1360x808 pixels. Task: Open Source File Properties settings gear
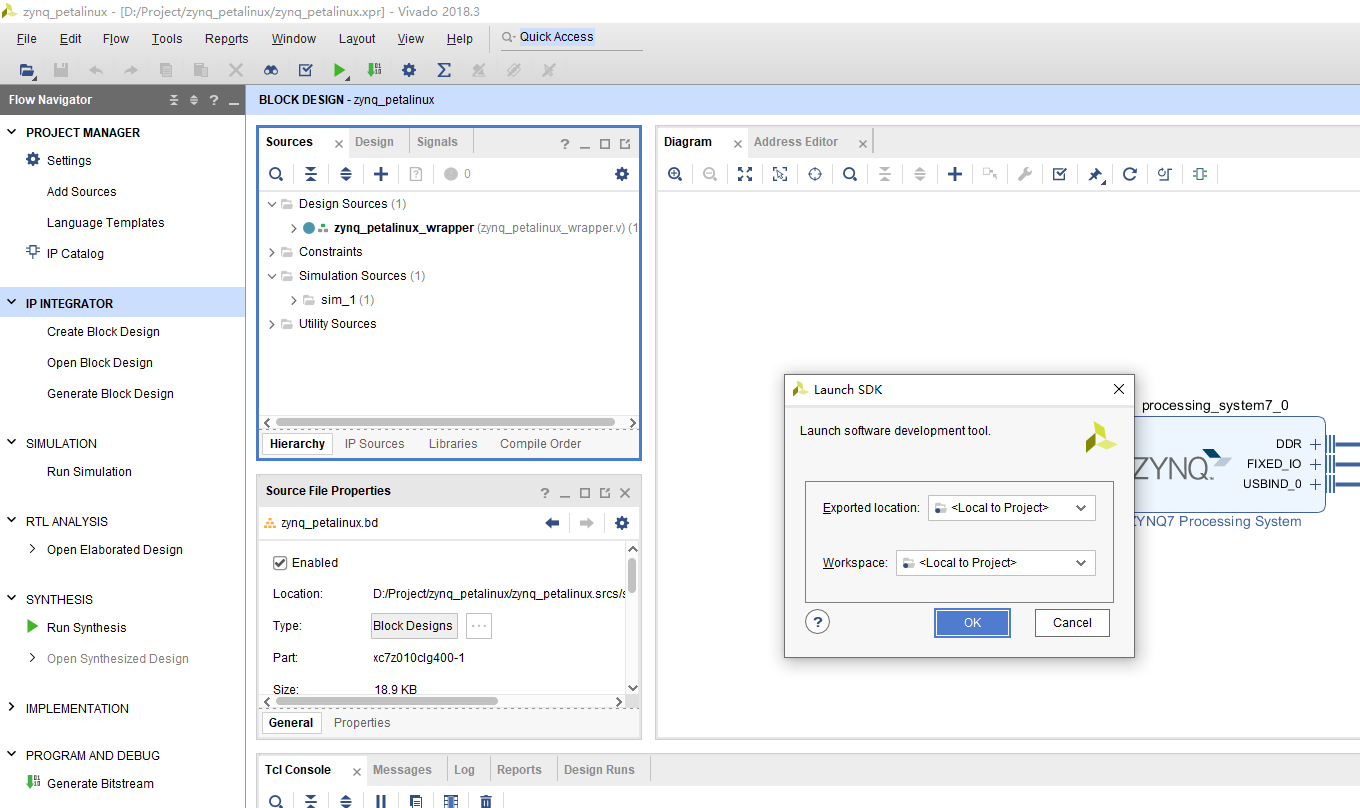point(622,523)
